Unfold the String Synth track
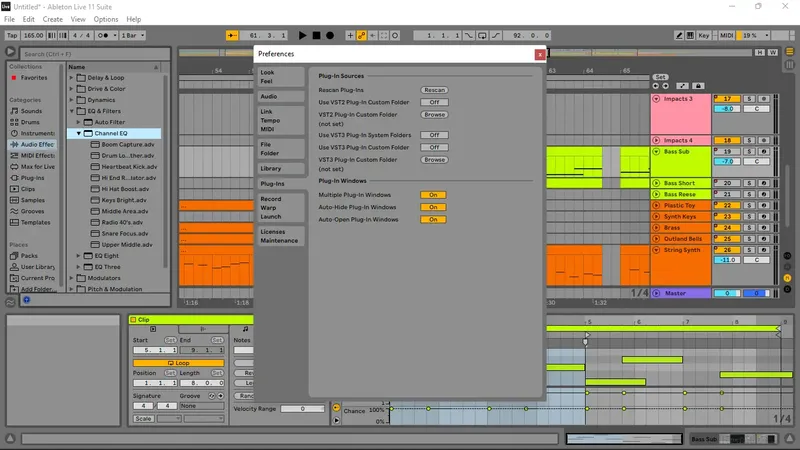The width and height of the screenshot is (800, 450). (x=656, y=250)
